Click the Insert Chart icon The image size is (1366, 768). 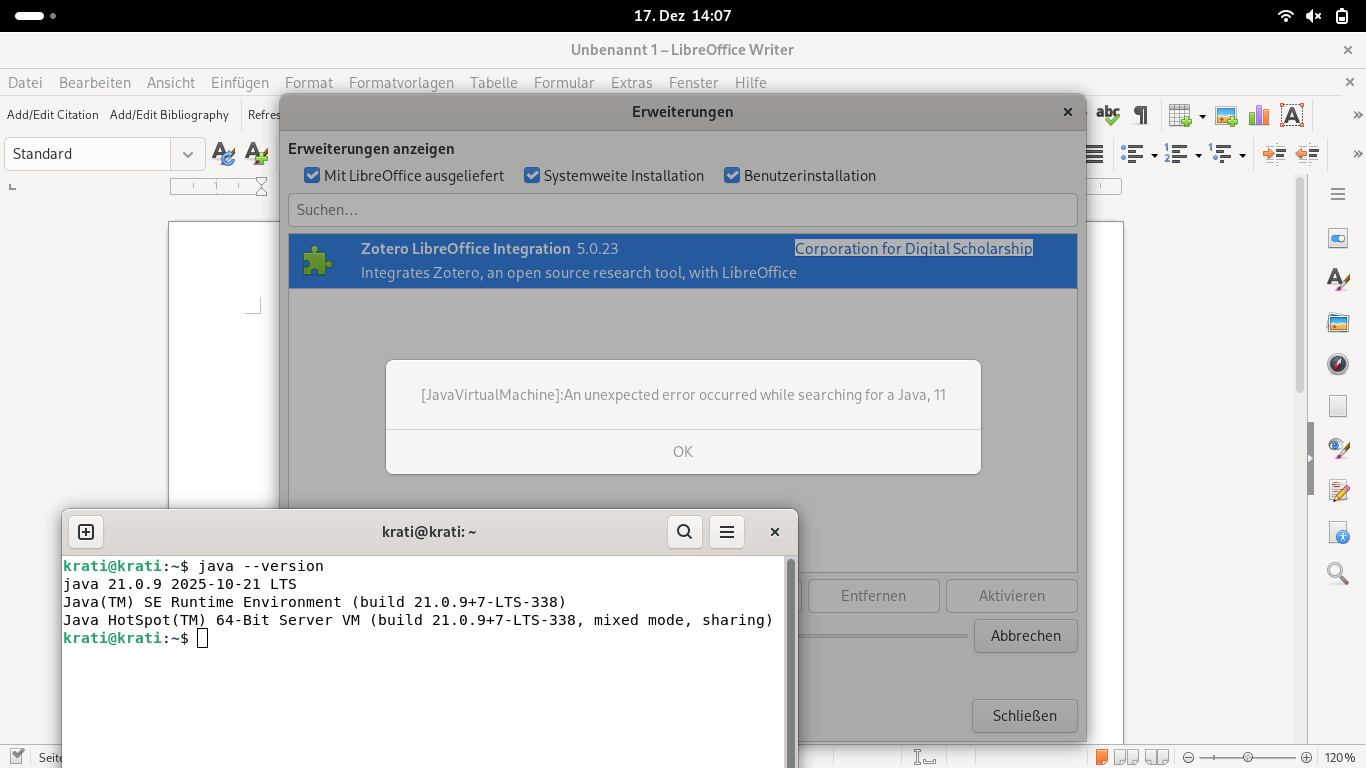pos(1259,115)
